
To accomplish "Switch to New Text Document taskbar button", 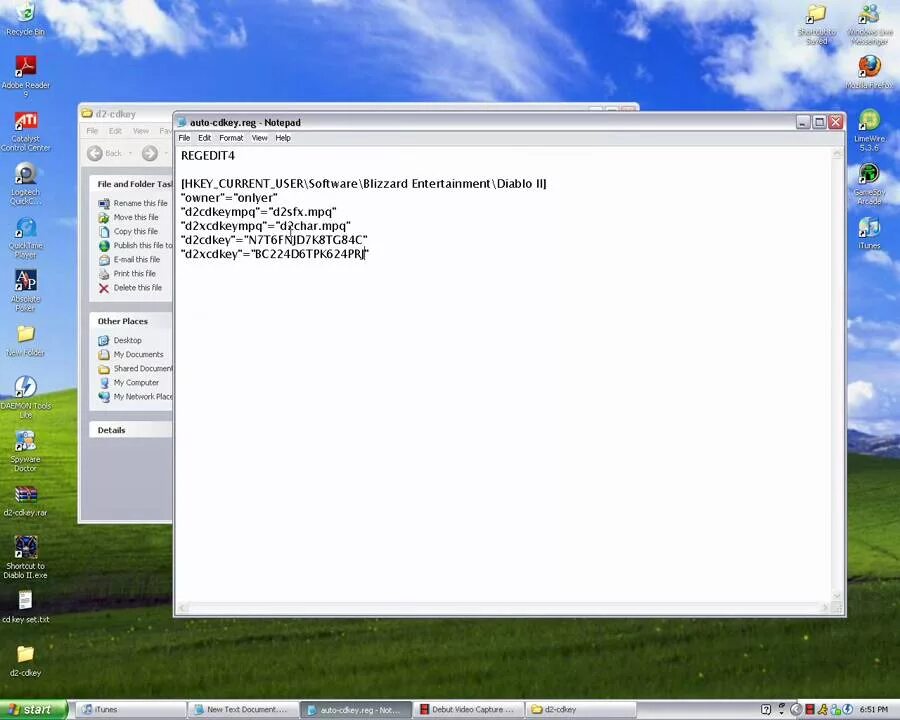I will pyautogui.click(x=243, y=710).
